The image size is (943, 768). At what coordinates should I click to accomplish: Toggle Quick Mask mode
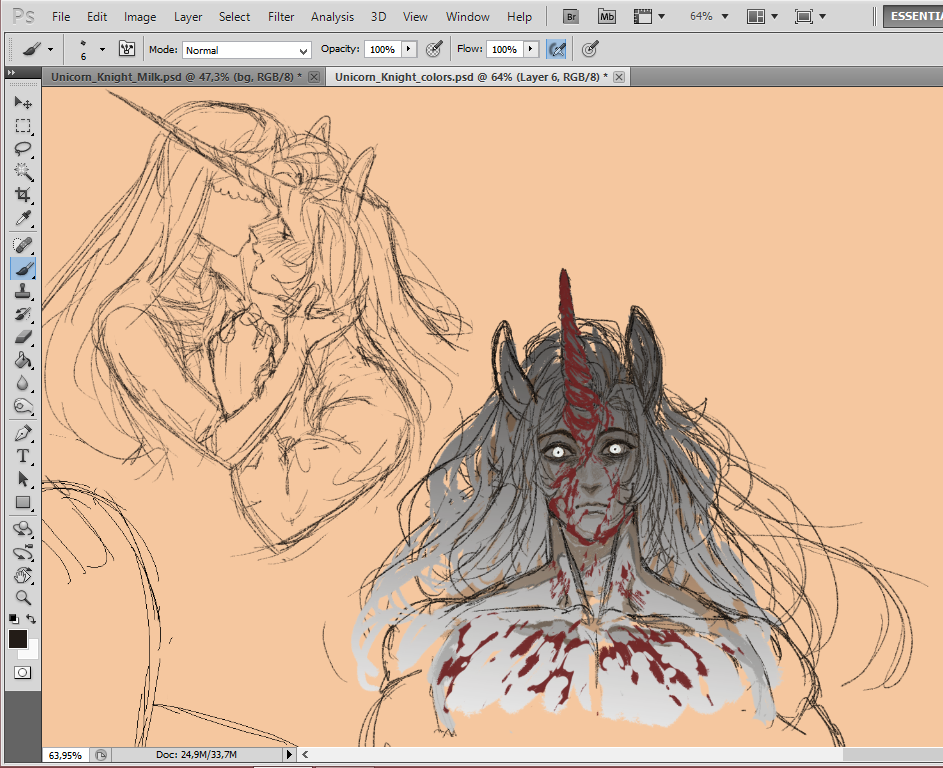pos(22,673)
